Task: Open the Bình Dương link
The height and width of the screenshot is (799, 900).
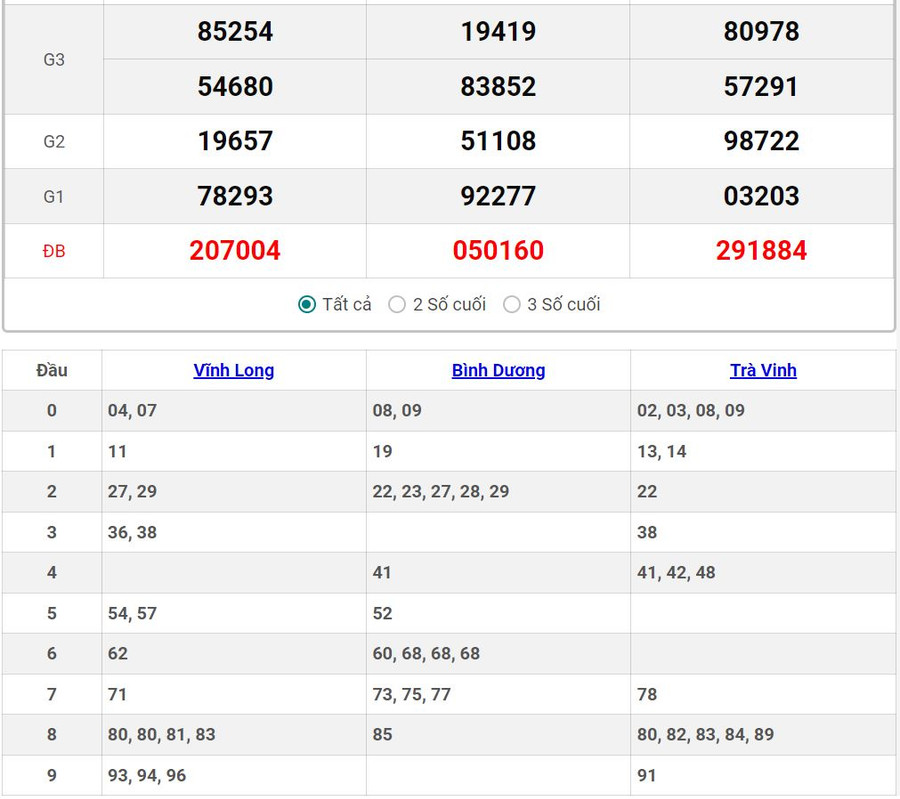Action: click(x=498, y=370)
